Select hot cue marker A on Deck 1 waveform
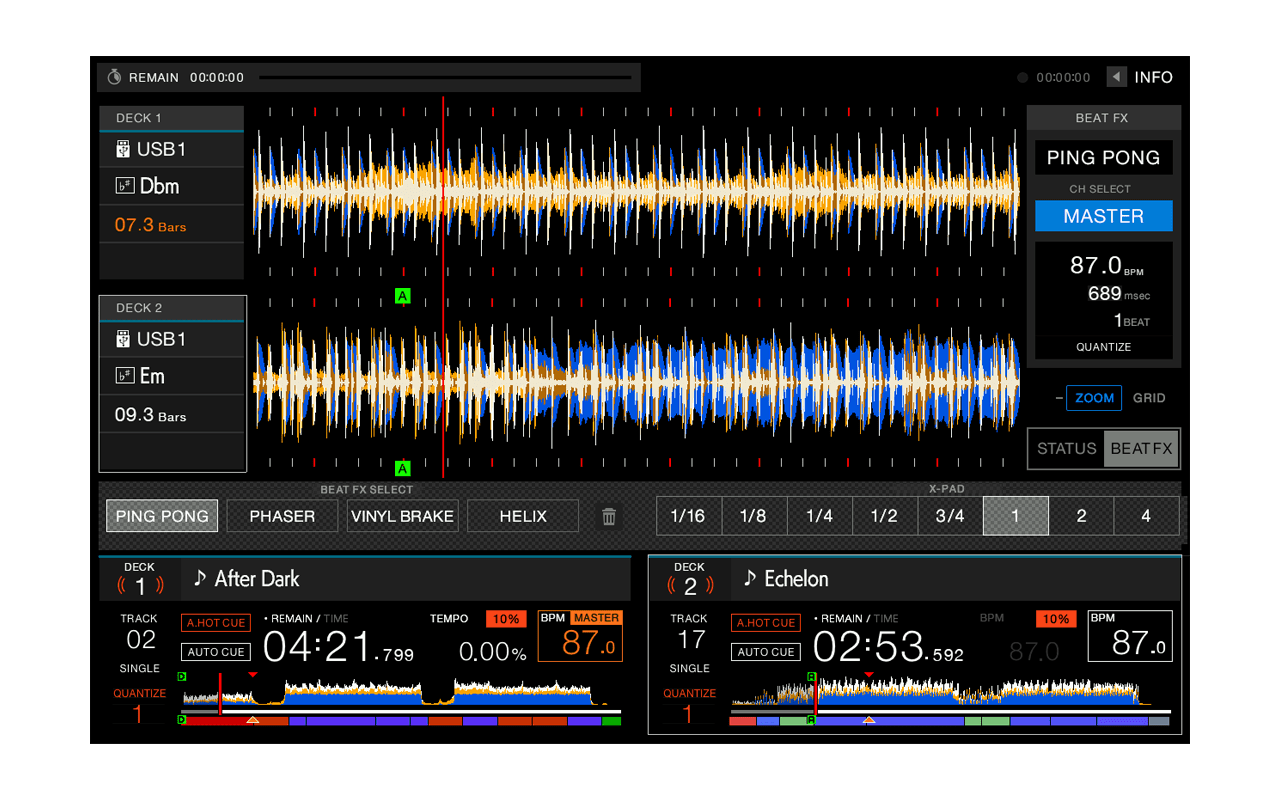Screen dimensions: 1280x800 coord(403,296)
